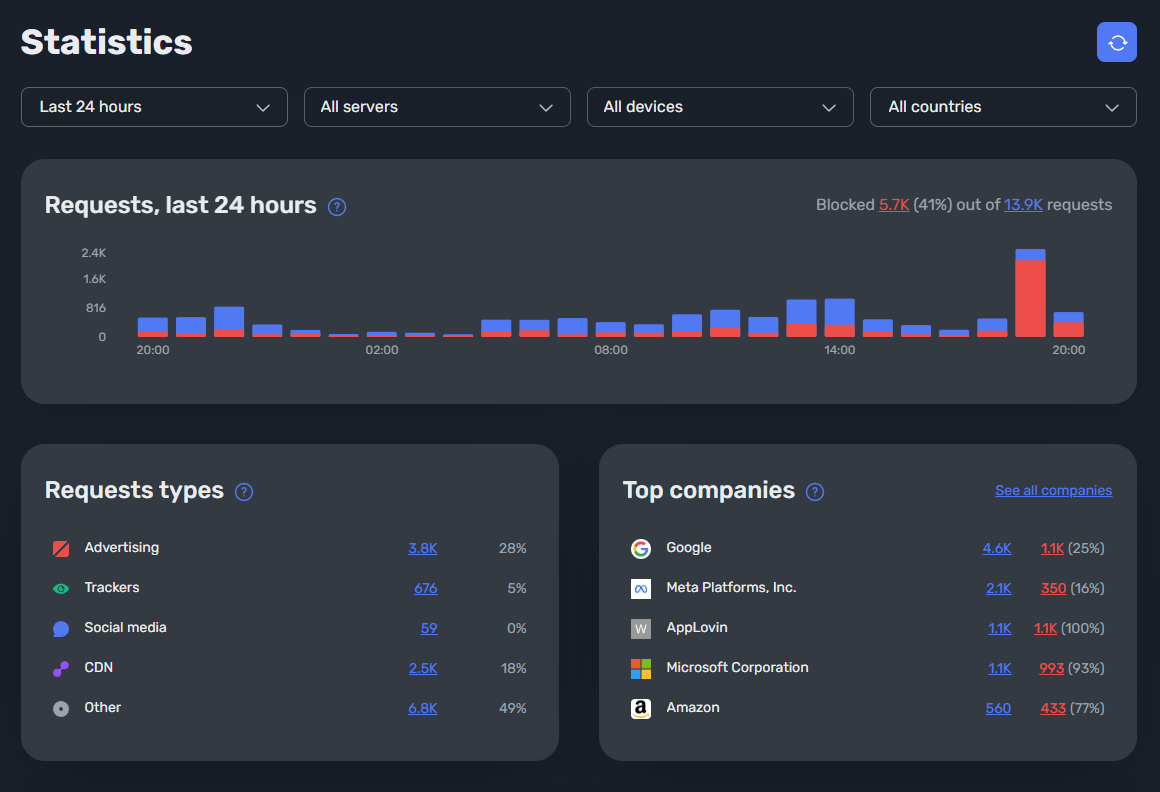Click the tallest bar in the requests chart

coord(1030,295)
